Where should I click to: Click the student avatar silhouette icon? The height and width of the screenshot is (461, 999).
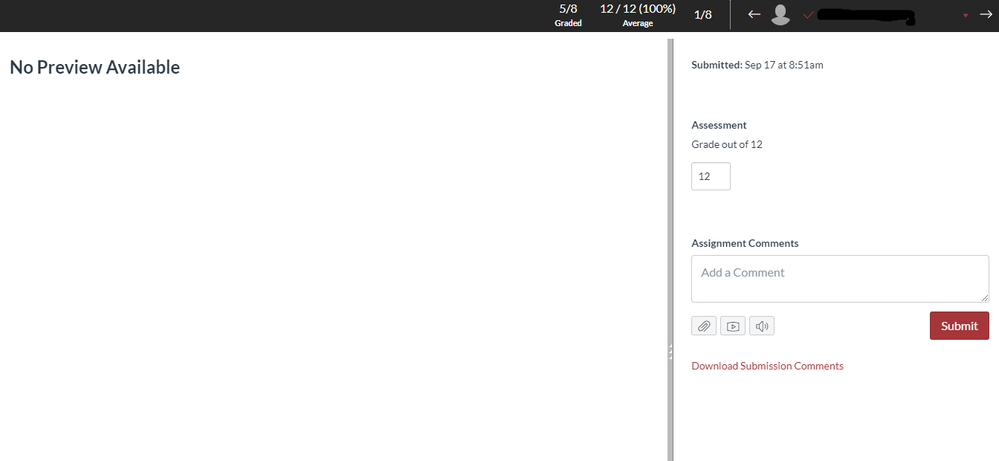tap(781, 15)
